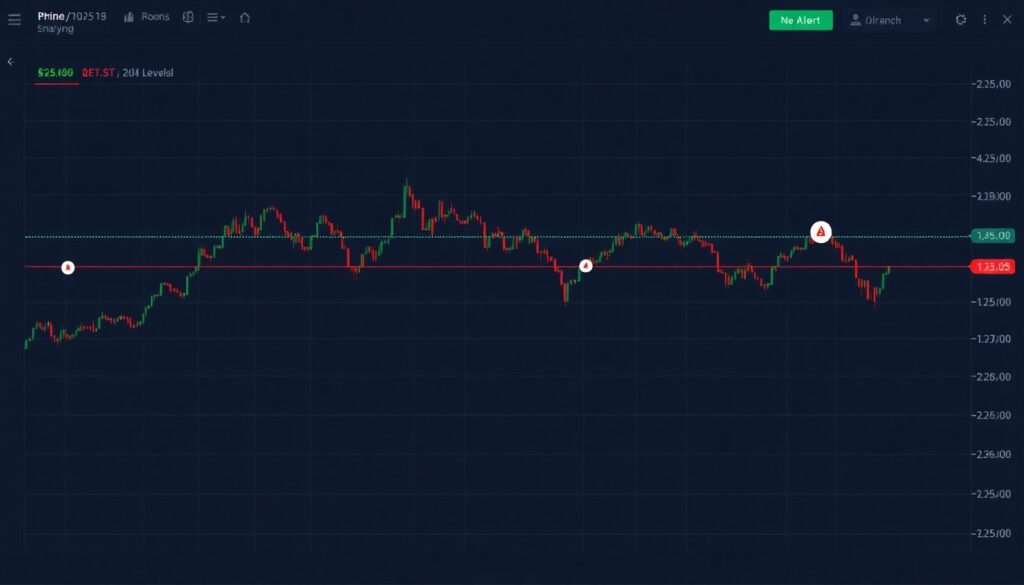Click the red DET.ST ticker label
This screenshot has width=1024, height=585.
click(x=98, y=72)
